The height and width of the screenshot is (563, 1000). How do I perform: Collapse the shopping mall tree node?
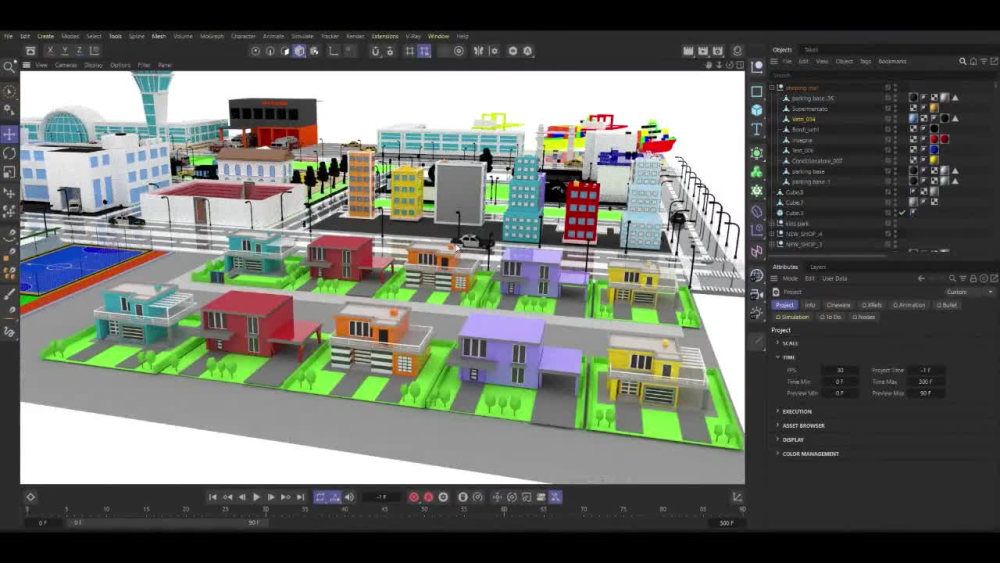point(772,88)
